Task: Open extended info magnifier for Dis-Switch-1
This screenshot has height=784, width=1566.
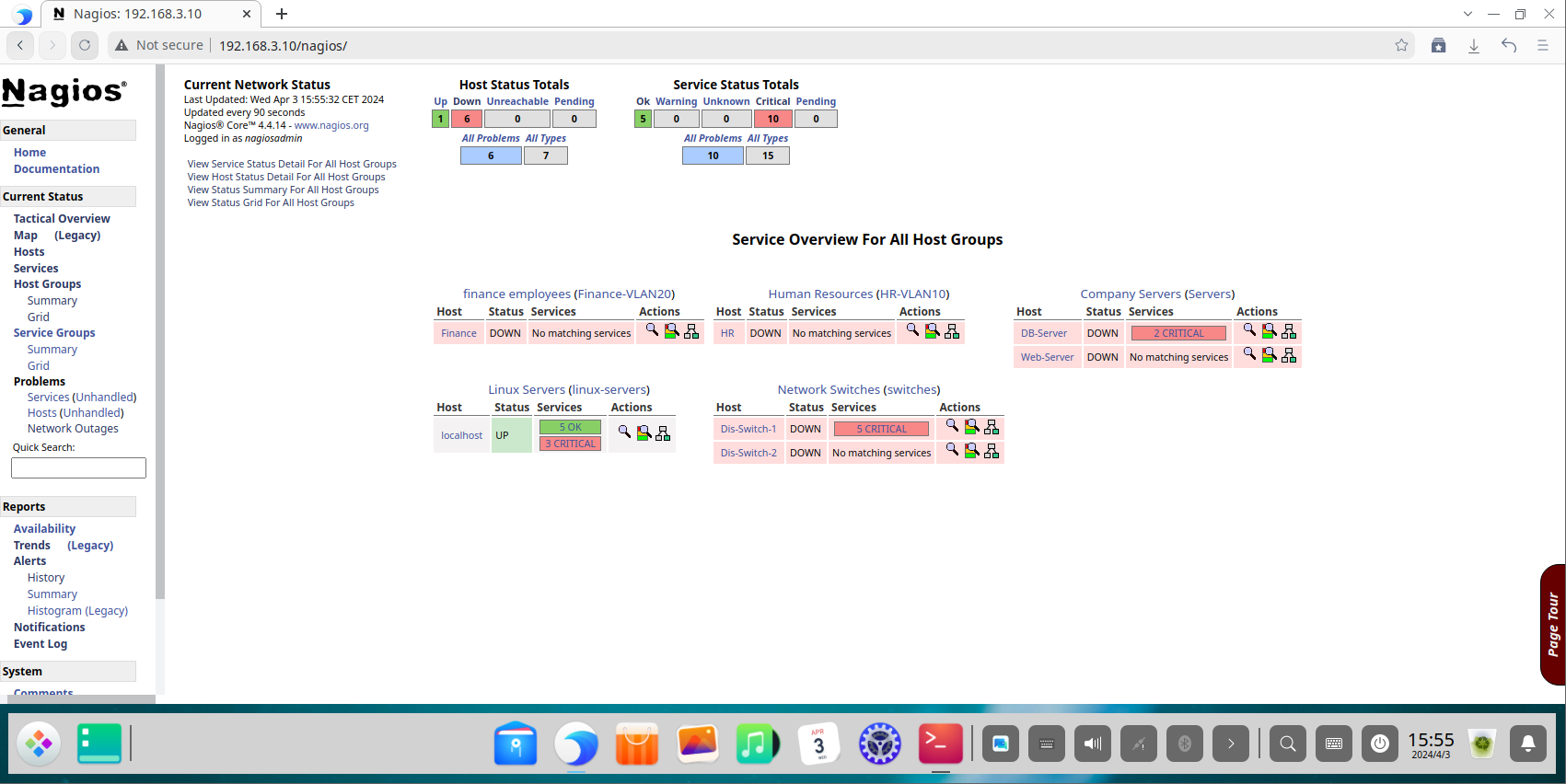Action: click(x=952, y=426)
